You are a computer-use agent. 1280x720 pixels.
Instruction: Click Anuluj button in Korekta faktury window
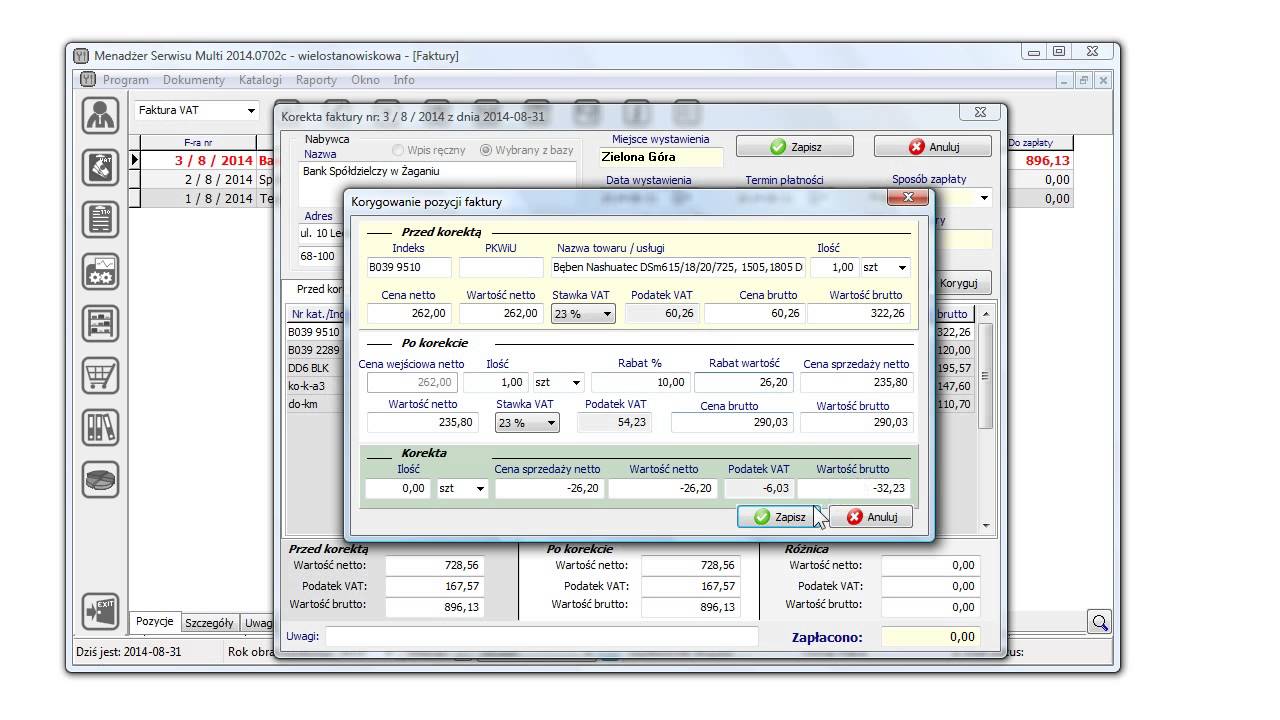coord(933,146)
